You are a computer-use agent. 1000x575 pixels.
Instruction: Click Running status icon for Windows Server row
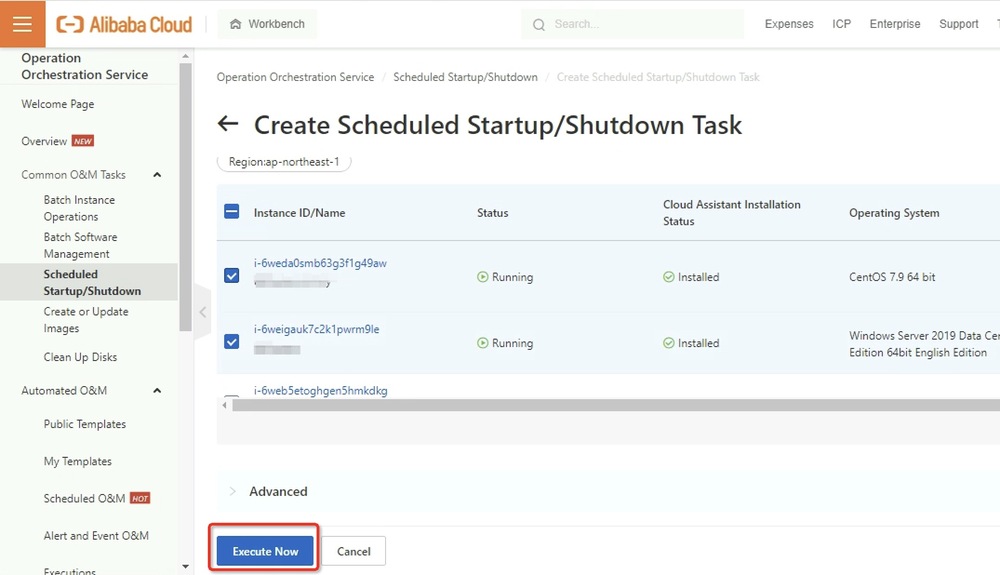pos(483,343)
